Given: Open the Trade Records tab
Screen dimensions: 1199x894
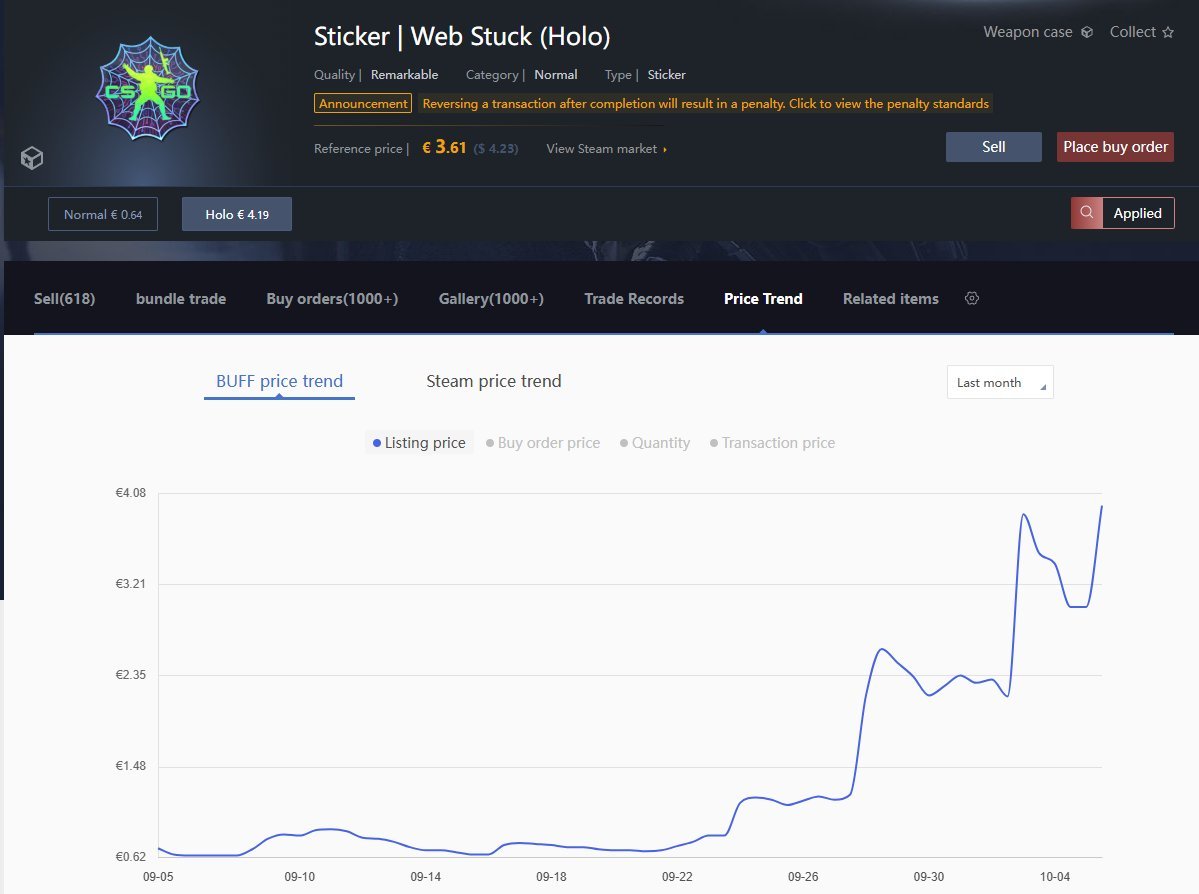Looking at the screenshot, I should coord(634,298).
